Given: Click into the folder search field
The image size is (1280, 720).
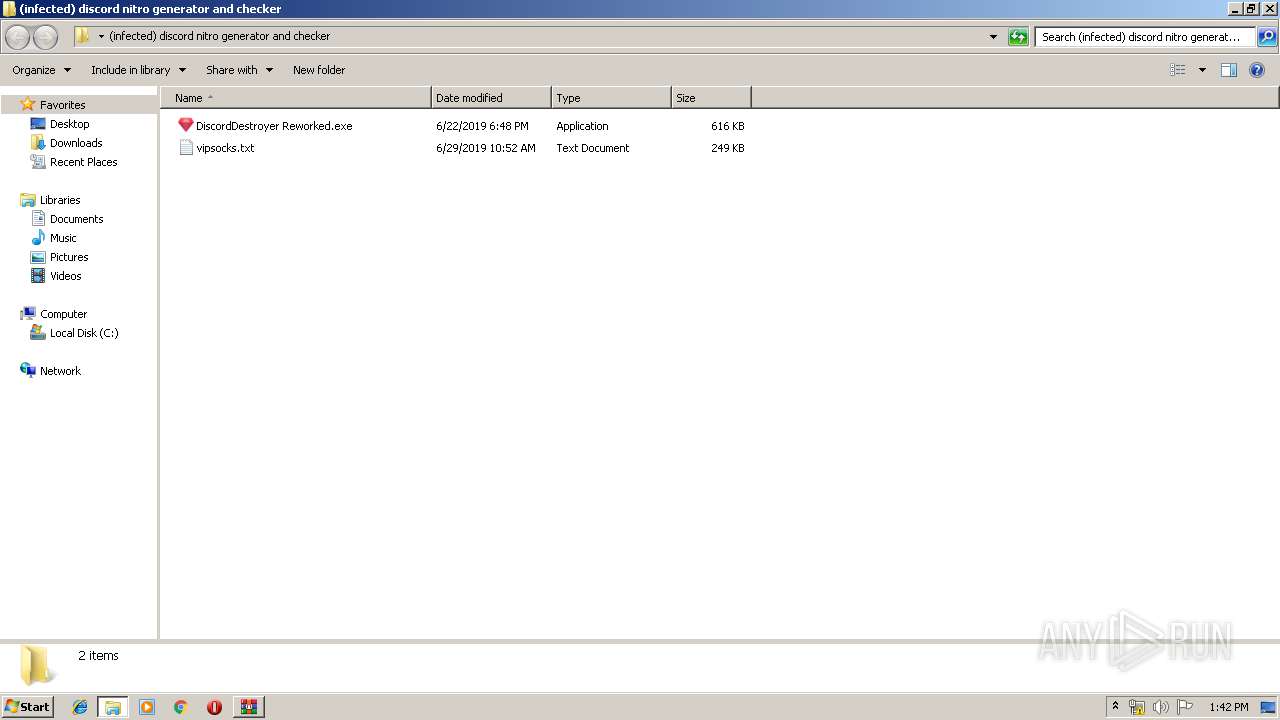Looking at the screenshot, I should [1145, 37].
